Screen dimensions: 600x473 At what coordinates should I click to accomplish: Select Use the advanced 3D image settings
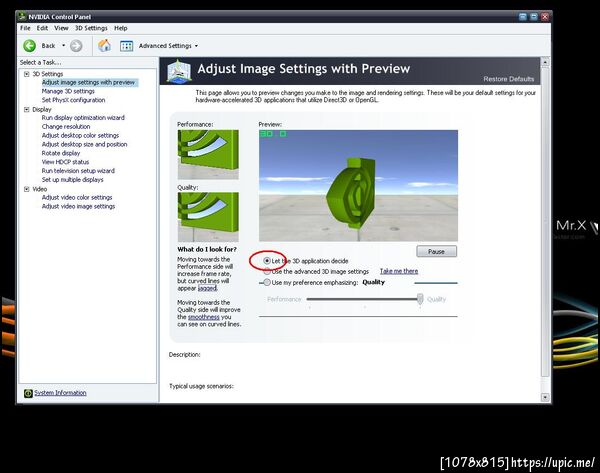267,272
